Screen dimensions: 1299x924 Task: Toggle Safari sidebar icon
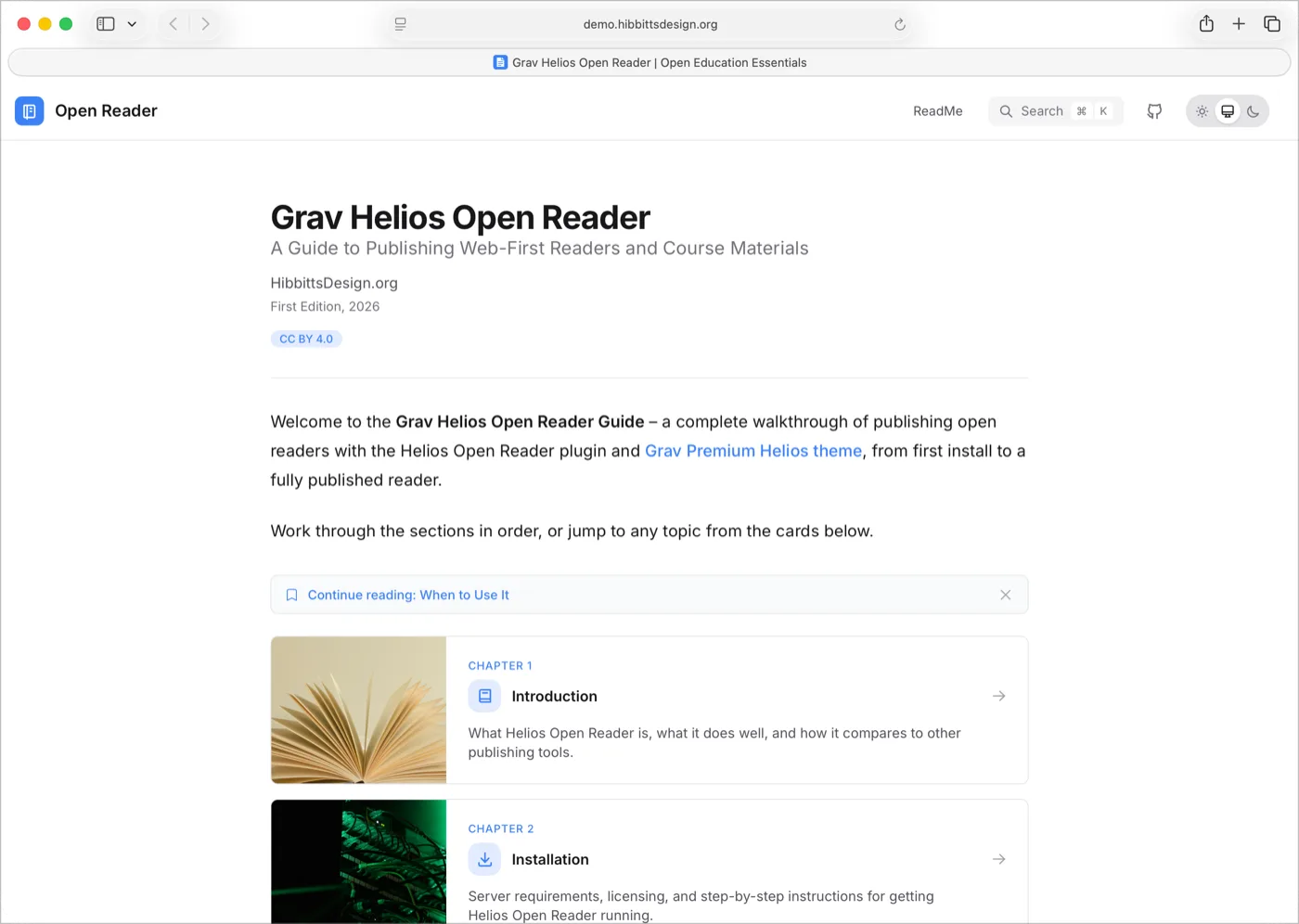(x=106, y=24)
